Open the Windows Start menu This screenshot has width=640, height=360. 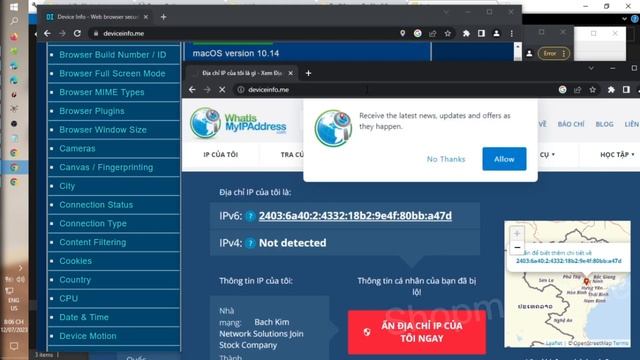pos(13,7)
